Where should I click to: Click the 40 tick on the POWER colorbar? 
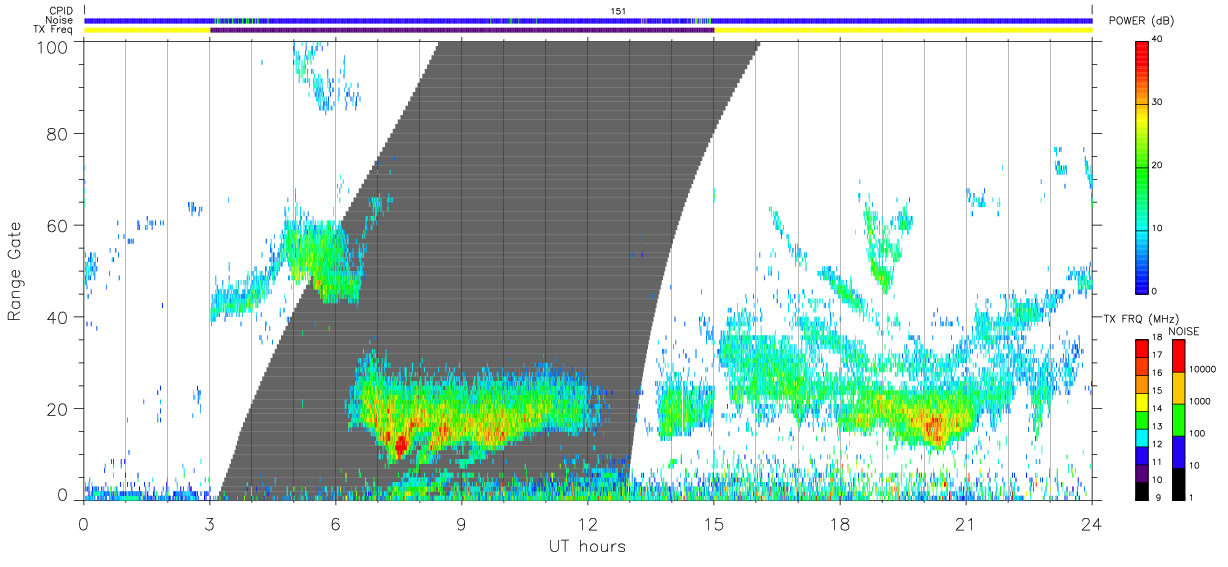coord(1159,40)
